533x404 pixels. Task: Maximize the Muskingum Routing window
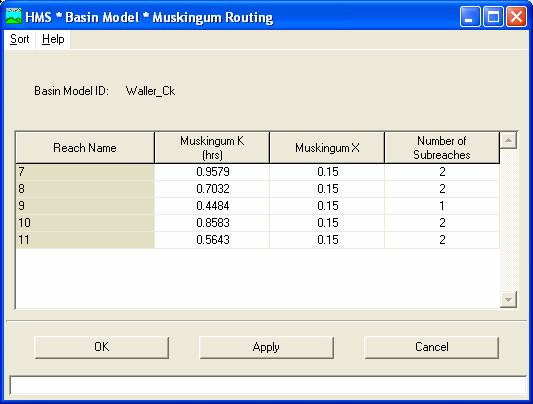493,16
